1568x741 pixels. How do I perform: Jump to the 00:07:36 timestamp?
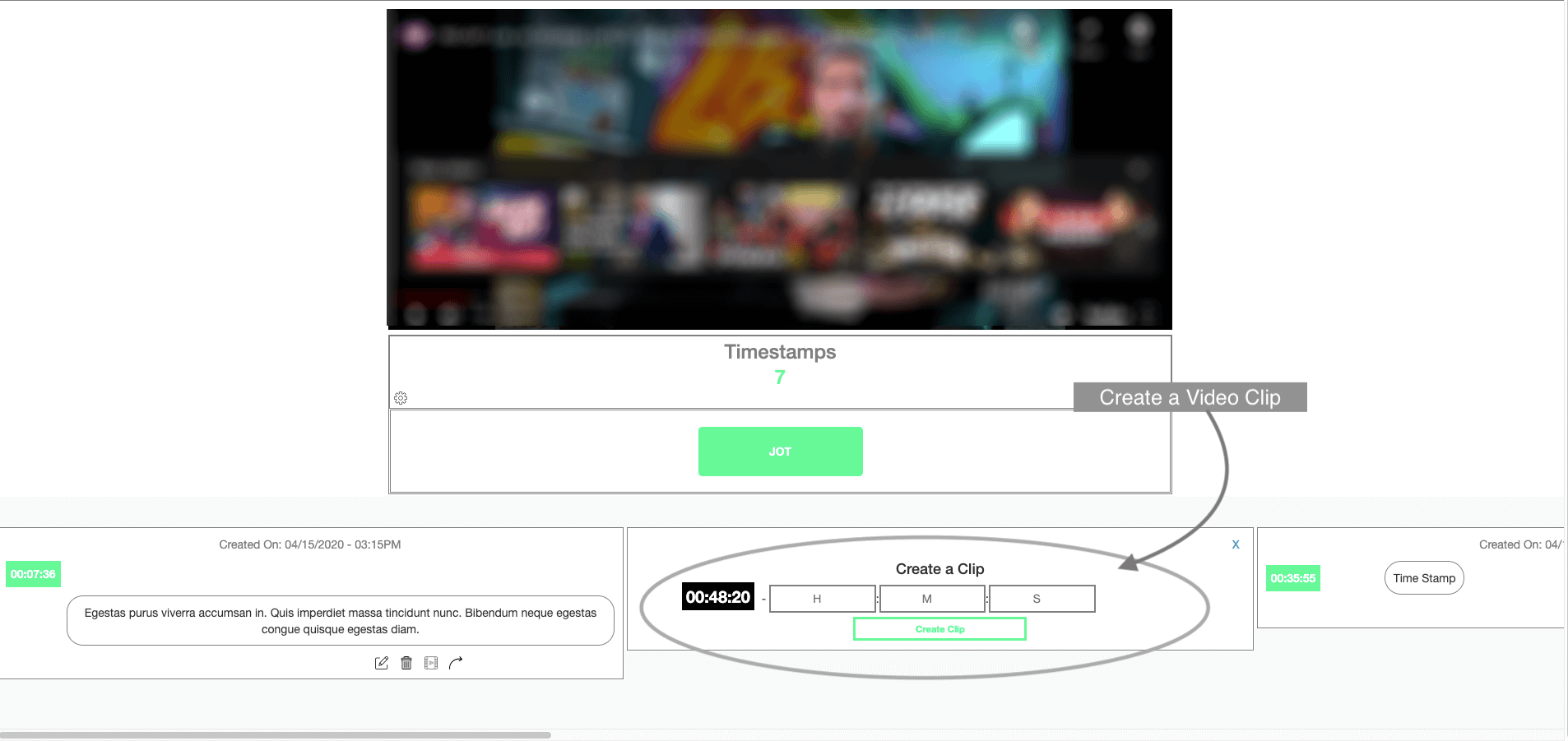[x=33, y=574]
